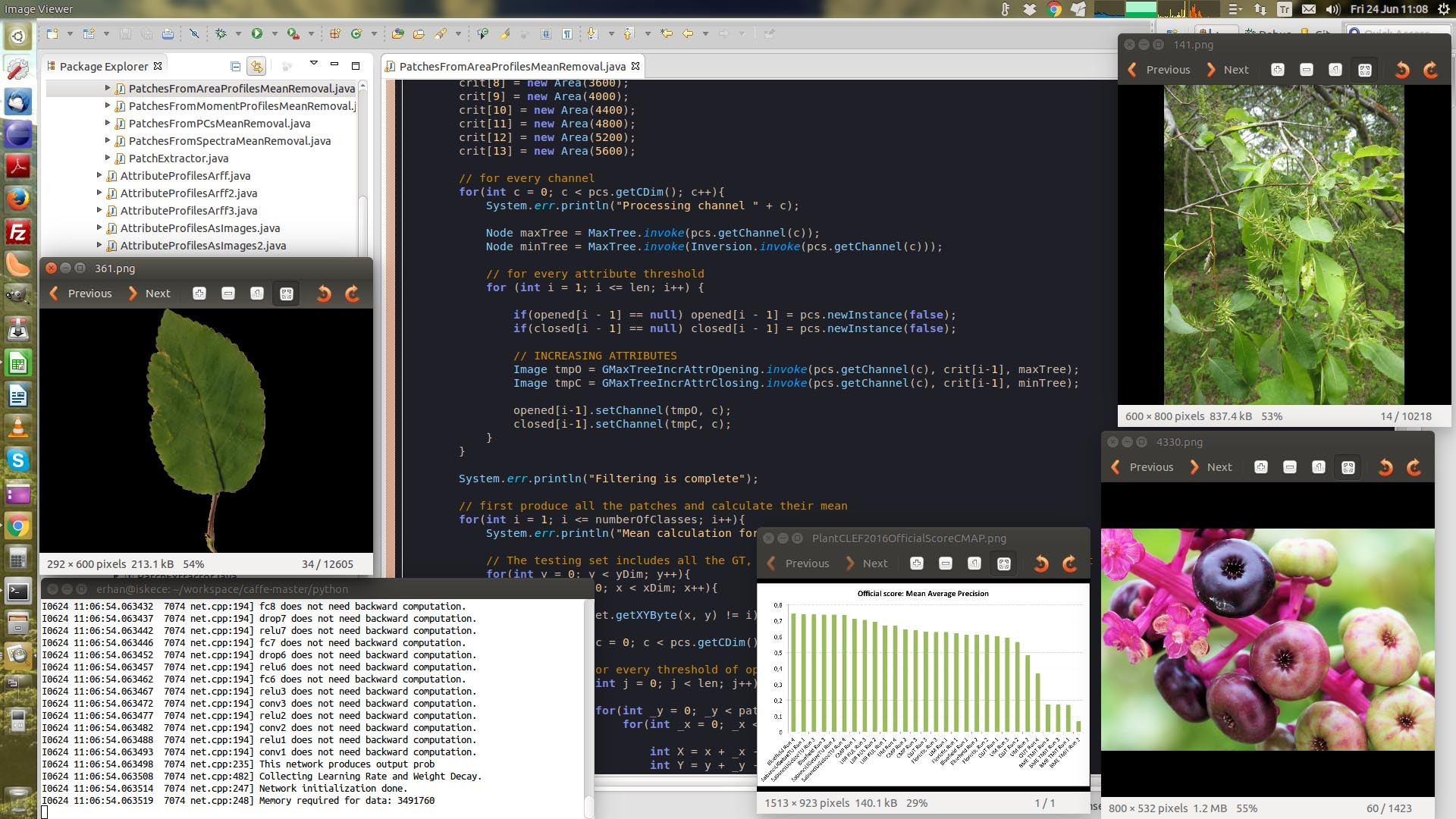Select PatchesFromAreaProfilesMeanRemoval.java editor tab
Screen dimensions: 1456x819
pos(512,66)
